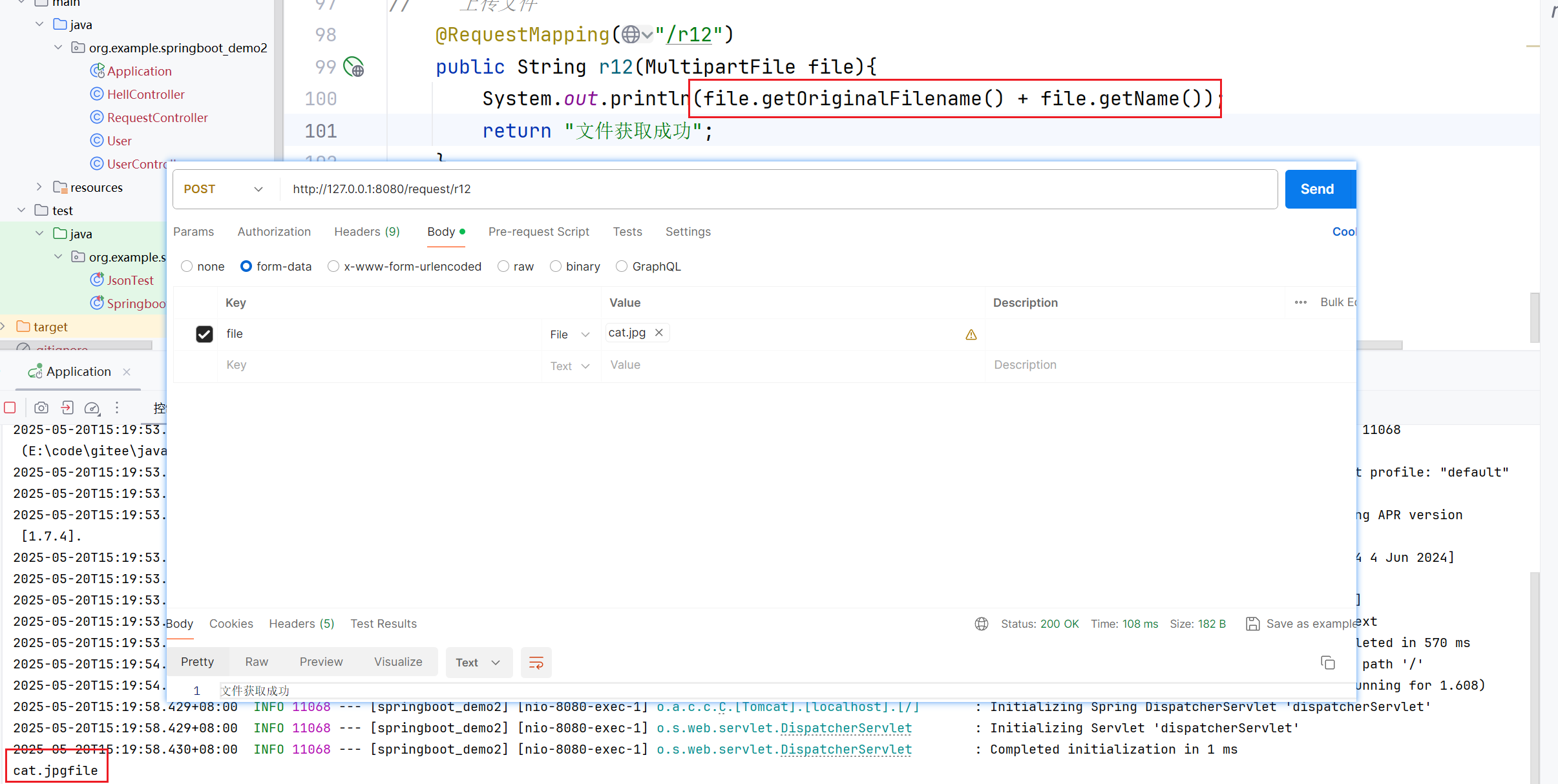
Task: Click the camera thread dump icon
Action: click(41, 407)
